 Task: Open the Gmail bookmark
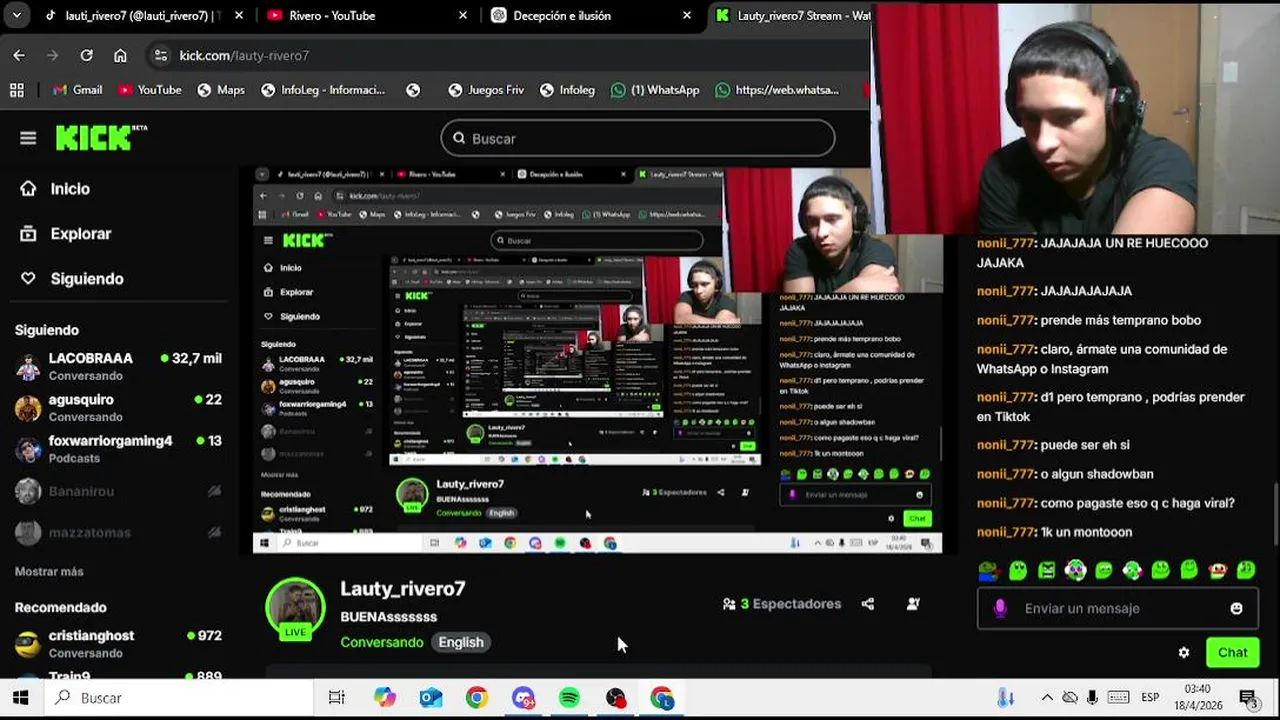[78, 90]
